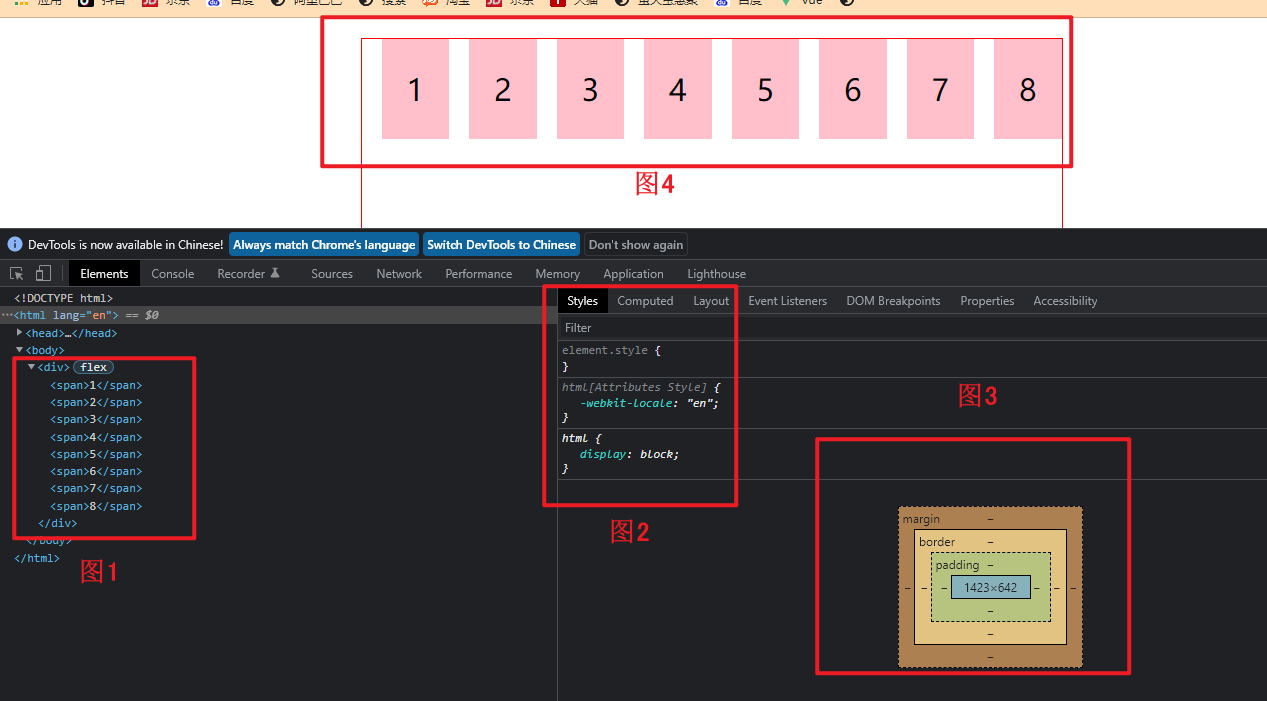The image size is (1267, 701).
Task: Select the opening body tag row
Action: click(x=45, y=350)
